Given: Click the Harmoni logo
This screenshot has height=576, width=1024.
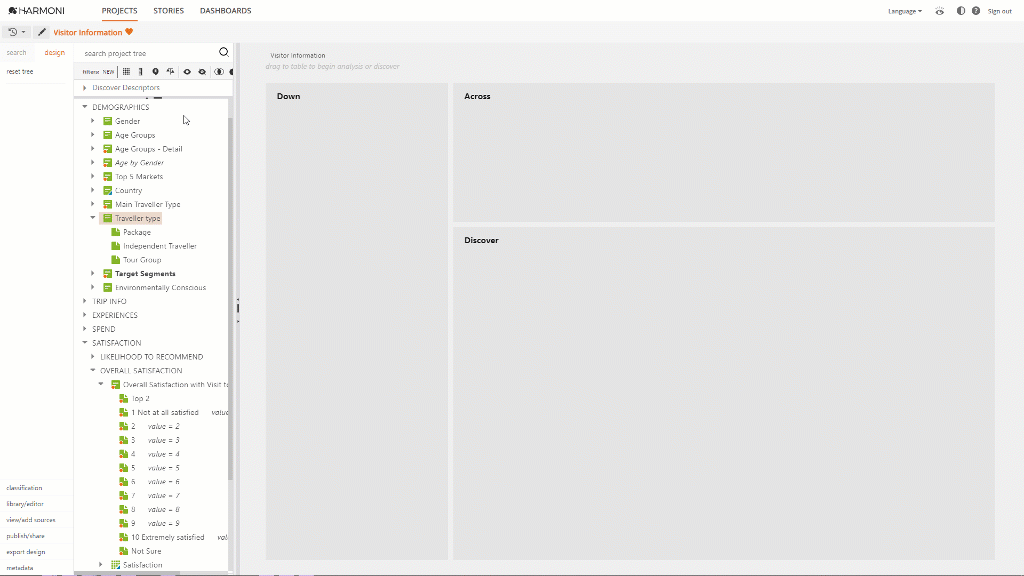Looking at the screenshot, I should click(x=37, y=10).
